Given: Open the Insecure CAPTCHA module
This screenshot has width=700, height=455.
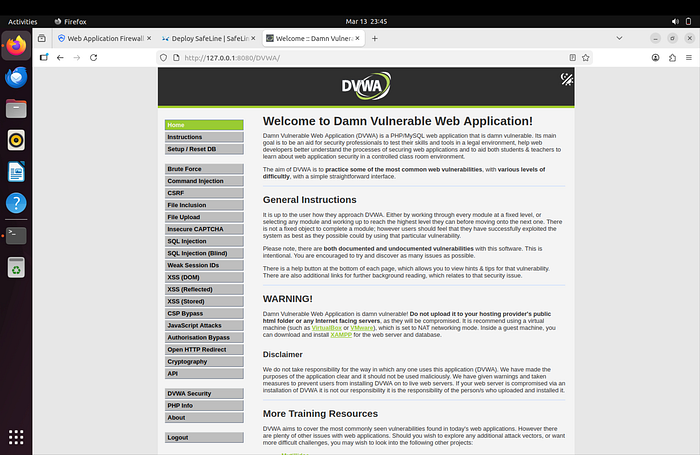Looking at the screenshot, I should pyautogui.click(x=204, y=229).
